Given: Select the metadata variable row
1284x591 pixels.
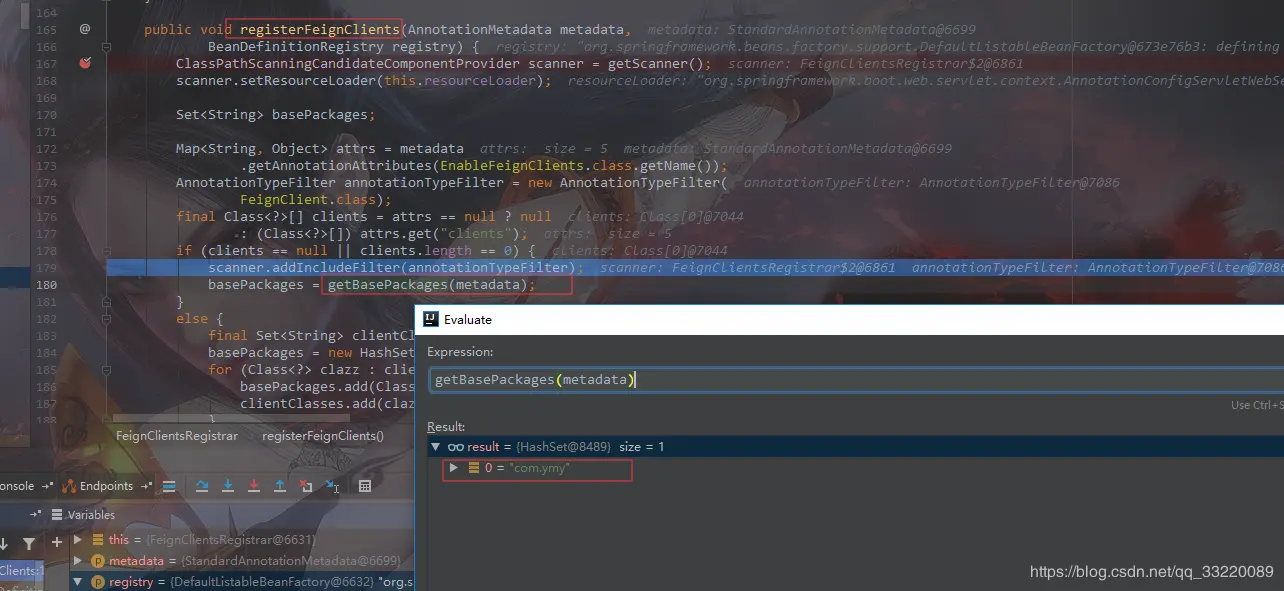Looking at the screenshot, I should coord(244,561).
